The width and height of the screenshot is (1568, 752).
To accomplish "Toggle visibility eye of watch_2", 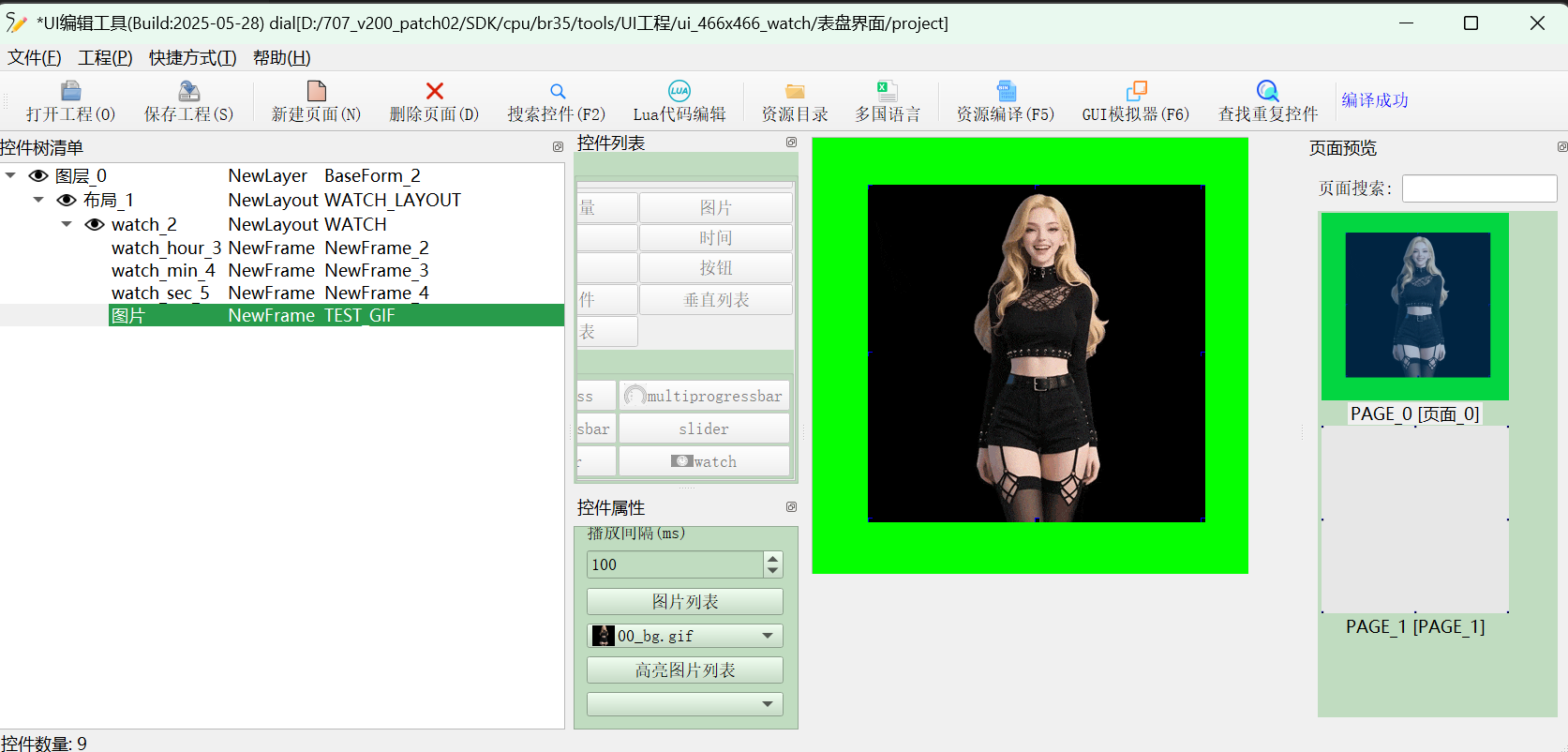I will point(95,225).
